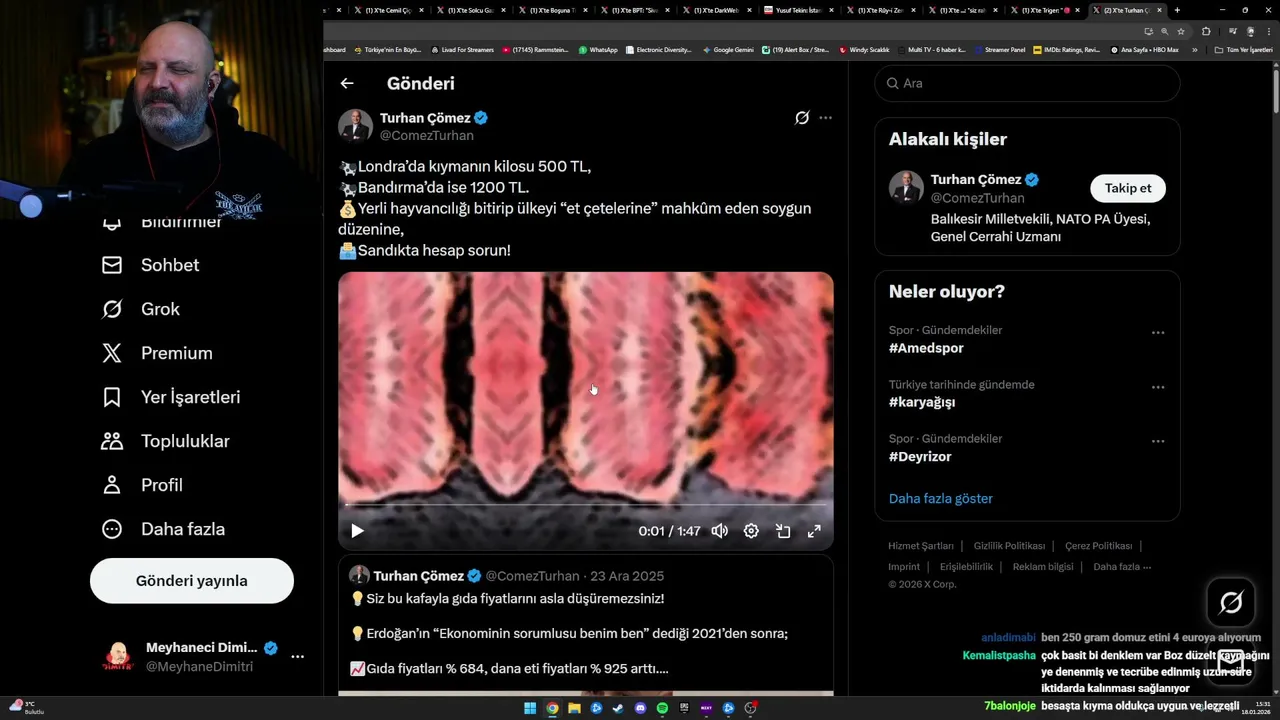Click Daha fazla göster under trends
1280x720 pixels.
click(941, 498)
